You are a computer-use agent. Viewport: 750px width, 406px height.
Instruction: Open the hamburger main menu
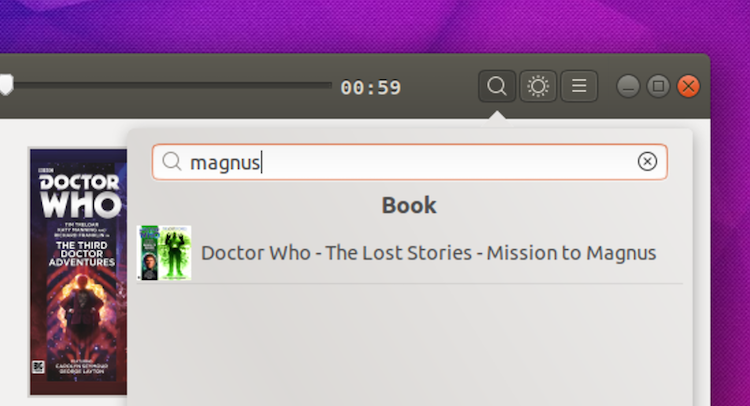pyautogui.click(x=579, y=87)
